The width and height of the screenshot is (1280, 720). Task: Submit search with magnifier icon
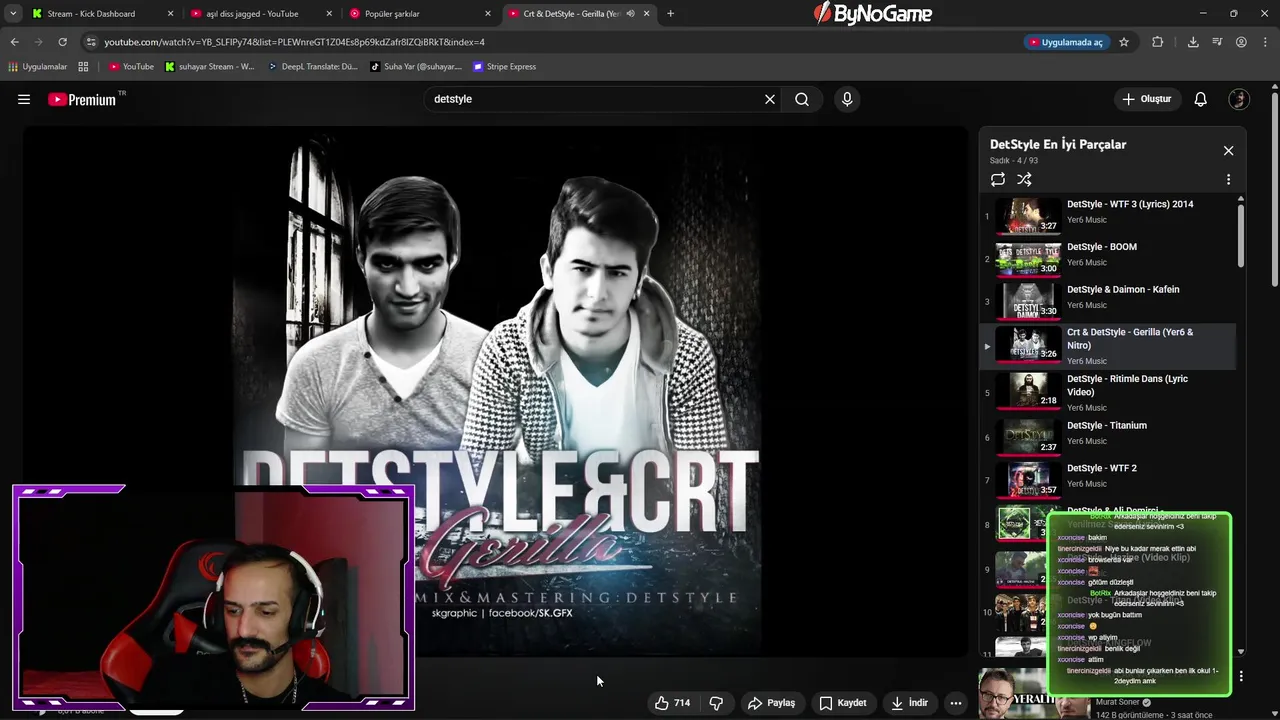point(802,99)
